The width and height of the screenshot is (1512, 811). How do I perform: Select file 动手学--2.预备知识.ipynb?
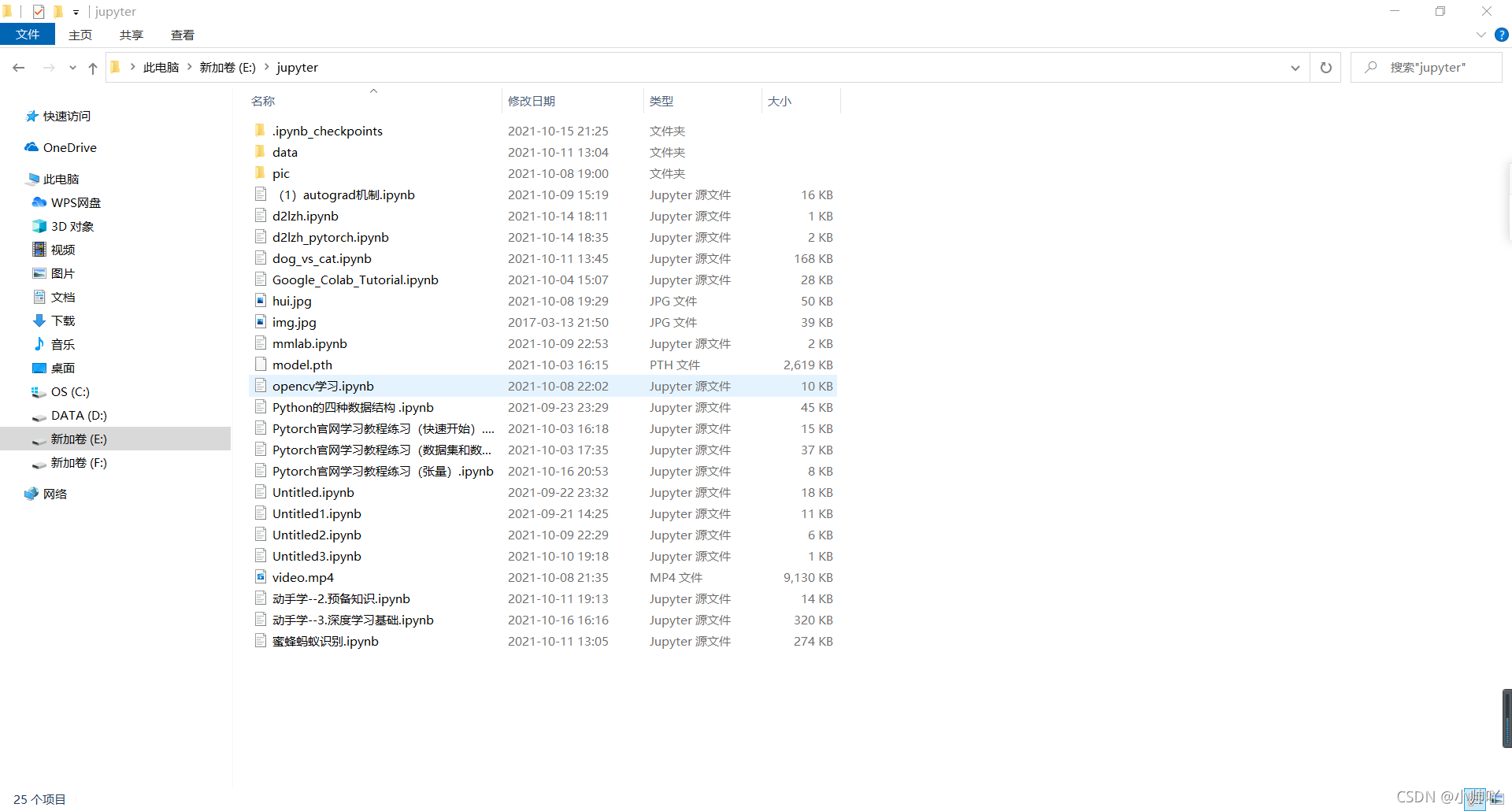click(x=341, y=598)
